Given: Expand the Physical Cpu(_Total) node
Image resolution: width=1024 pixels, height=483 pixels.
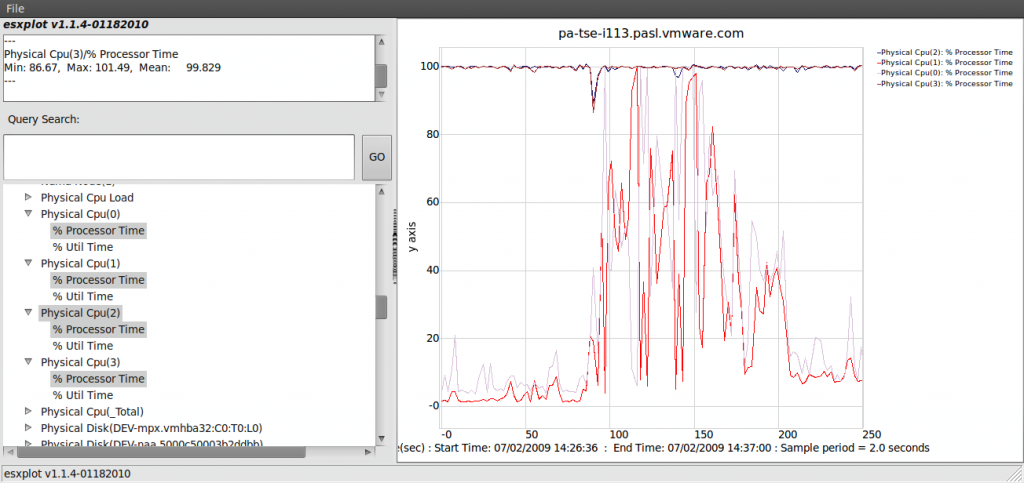Looking at the screenshot, I should click(x=28, y=411).
